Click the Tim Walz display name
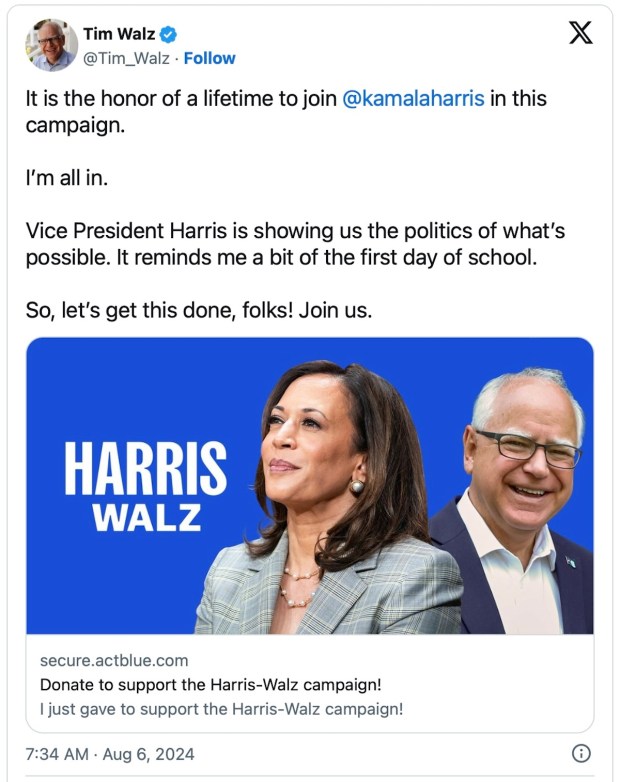Image resolution: width=620 pixels, height=782 pixels. (x=111, y=35)
